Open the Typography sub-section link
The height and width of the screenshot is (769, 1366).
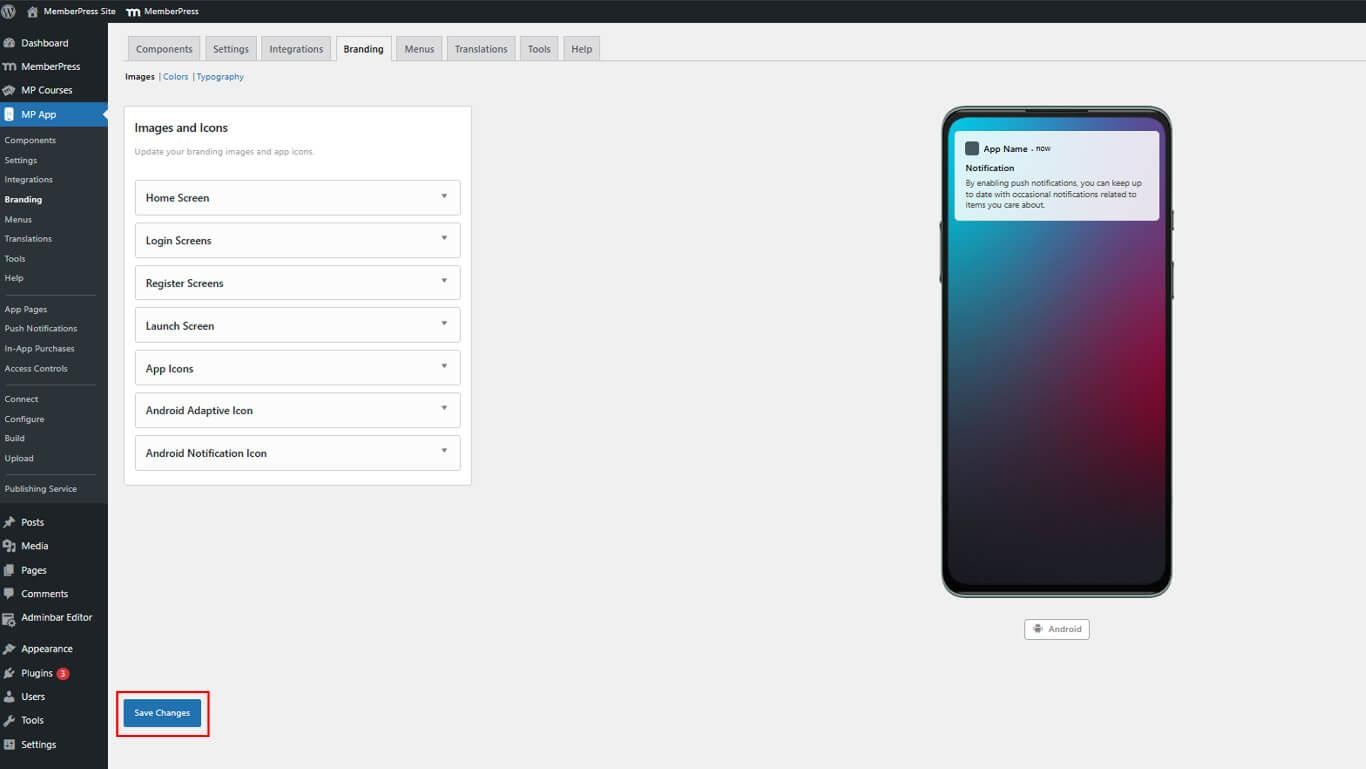point(220,77)
